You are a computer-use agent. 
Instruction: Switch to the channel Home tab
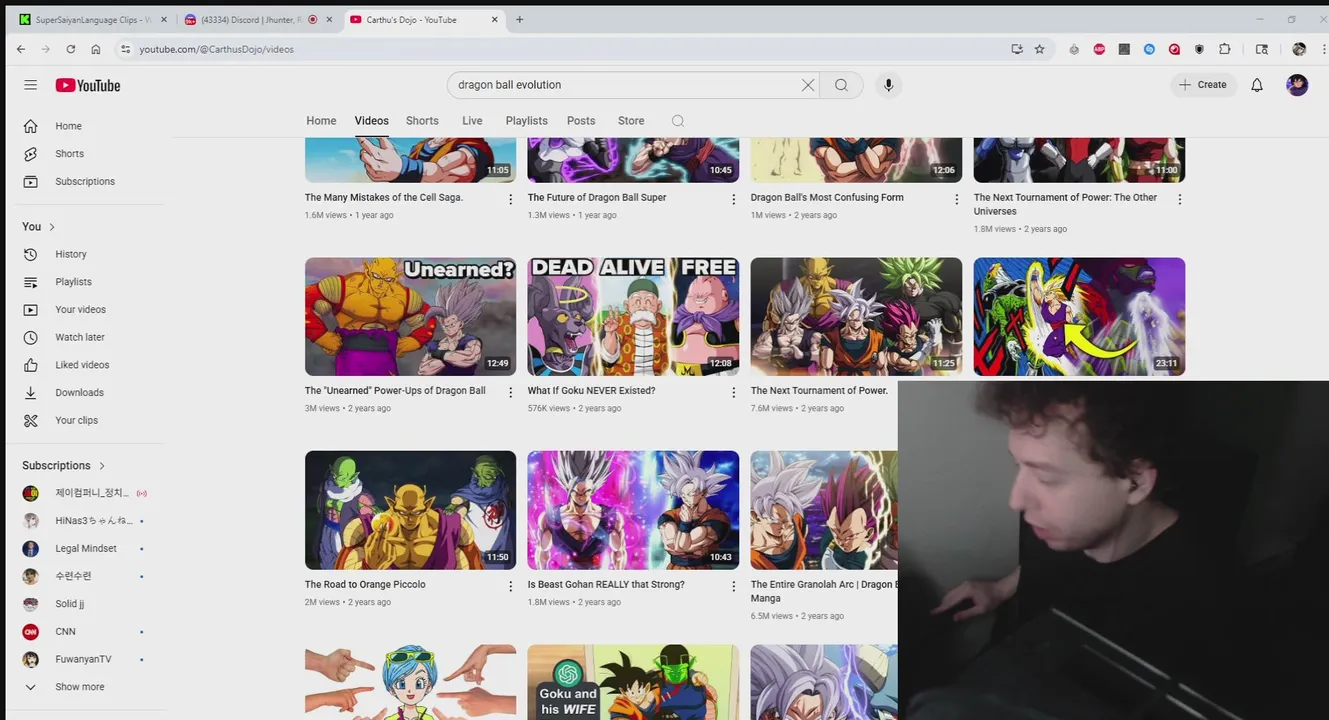point(321,121)
